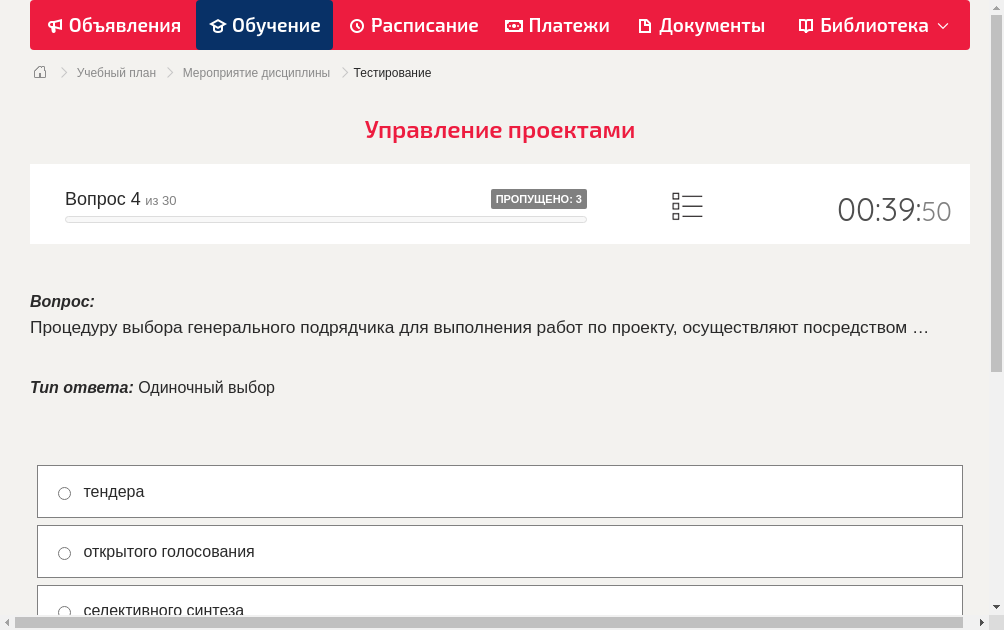Click the ПРОПУЩЕНО: 3 badge
Screen dimensions: 1004x630
[539, 199]
